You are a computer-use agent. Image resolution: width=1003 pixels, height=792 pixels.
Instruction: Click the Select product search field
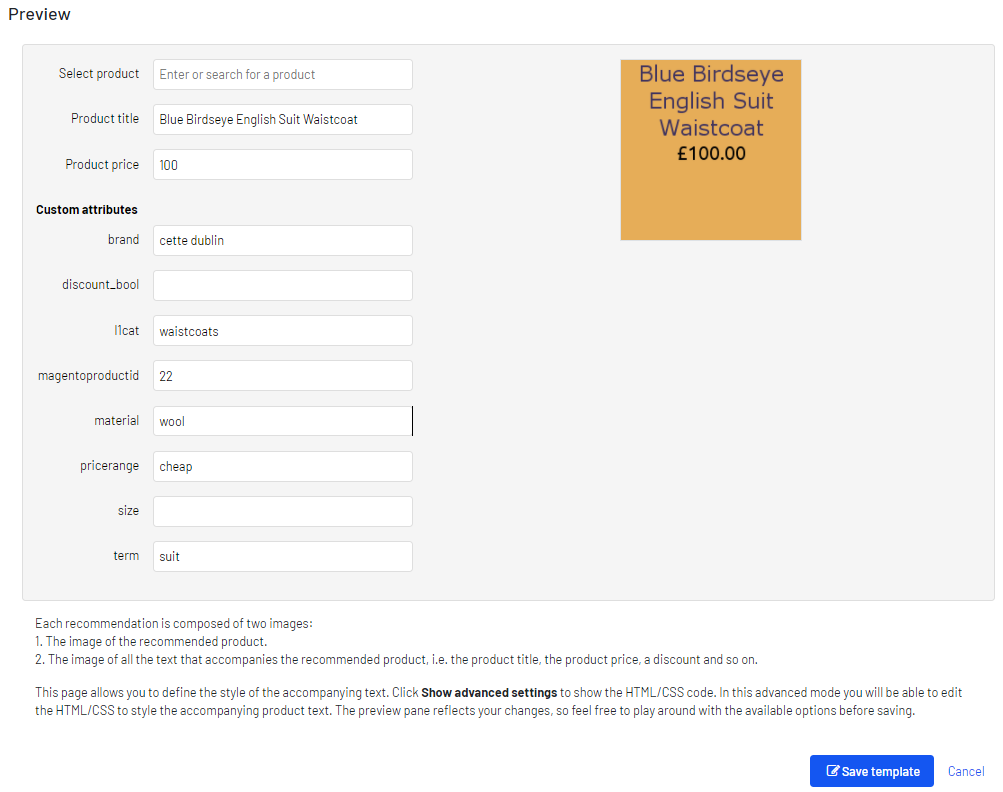[x=282, y=74]
